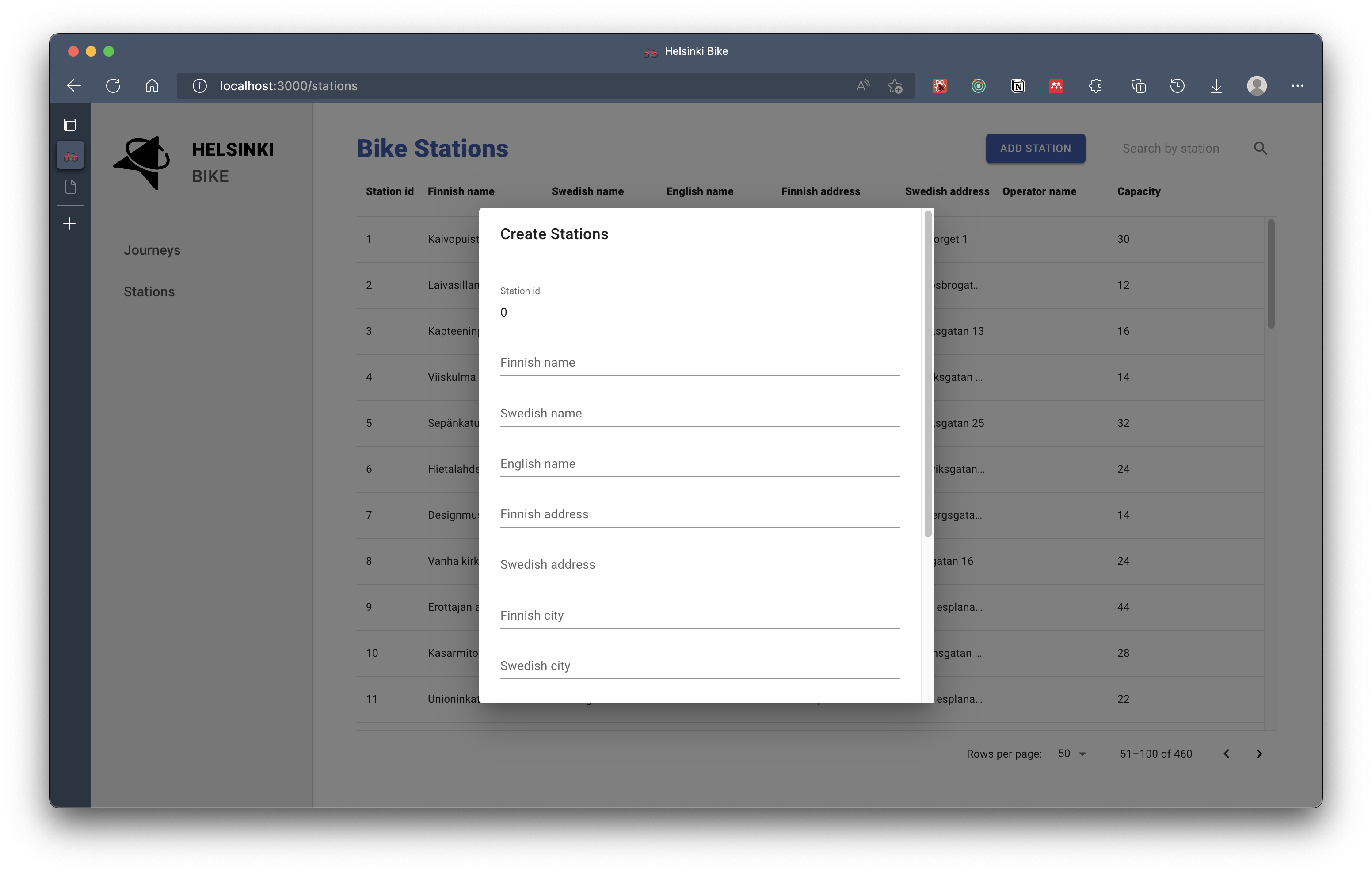Screen dimensions: 1372x873
Task: Open Downloads from the browser toolbar
Action: (1216, 85)
